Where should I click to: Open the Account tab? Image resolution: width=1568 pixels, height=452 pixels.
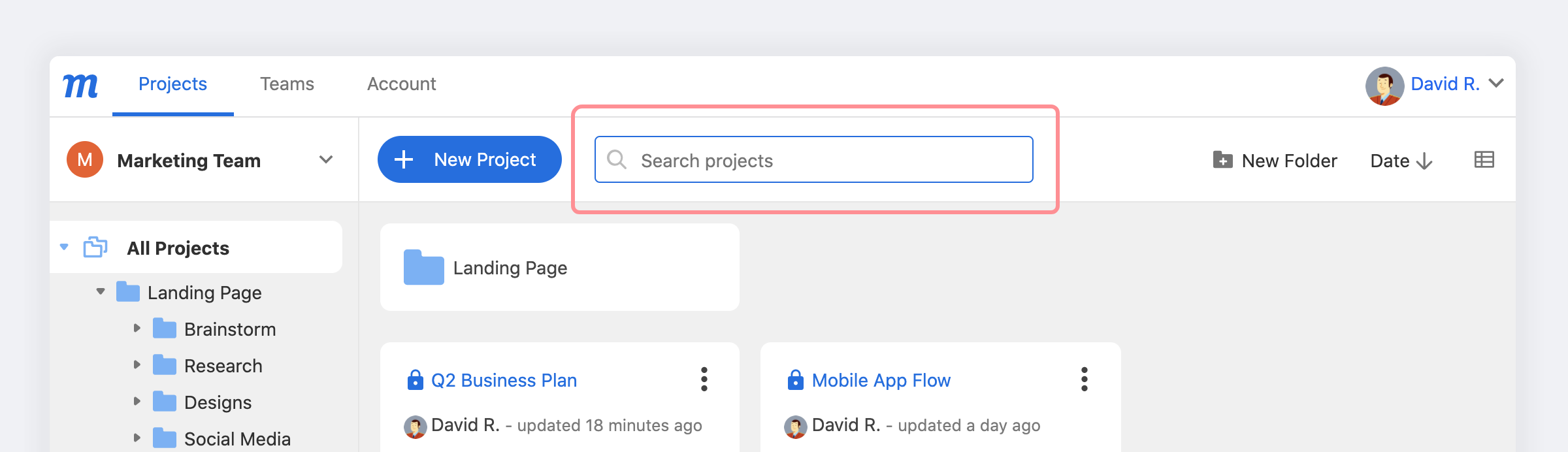pyautogui.click(x=401, y=84)
